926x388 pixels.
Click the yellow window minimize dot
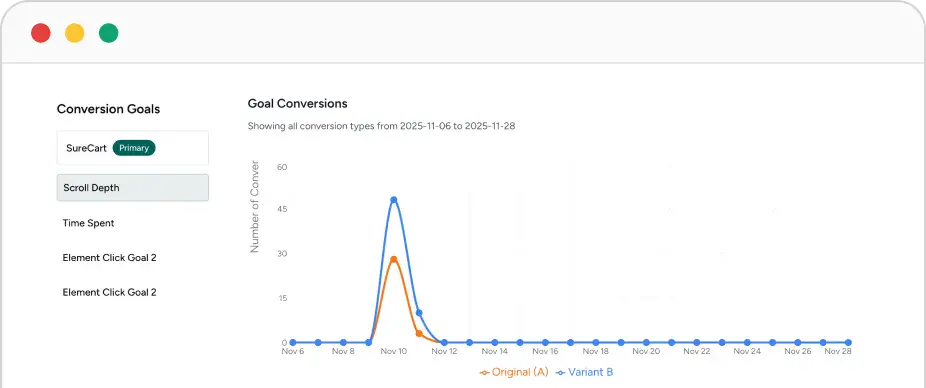pos(74,33)
